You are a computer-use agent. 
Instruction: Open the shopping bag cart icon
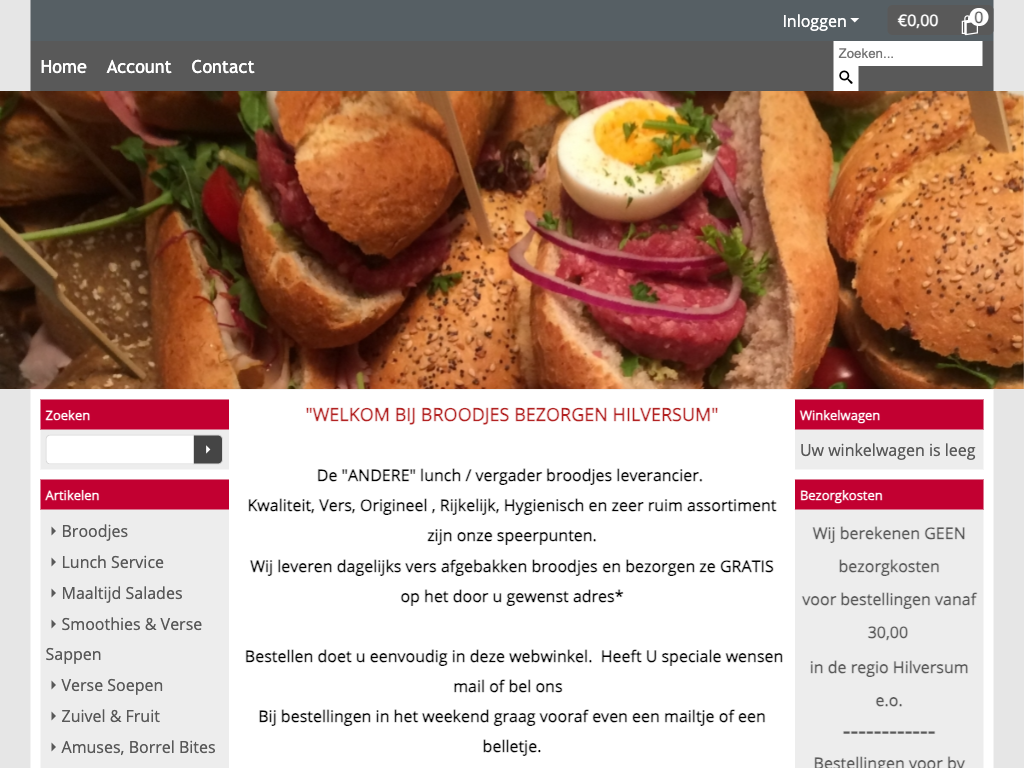click(969, 25)
